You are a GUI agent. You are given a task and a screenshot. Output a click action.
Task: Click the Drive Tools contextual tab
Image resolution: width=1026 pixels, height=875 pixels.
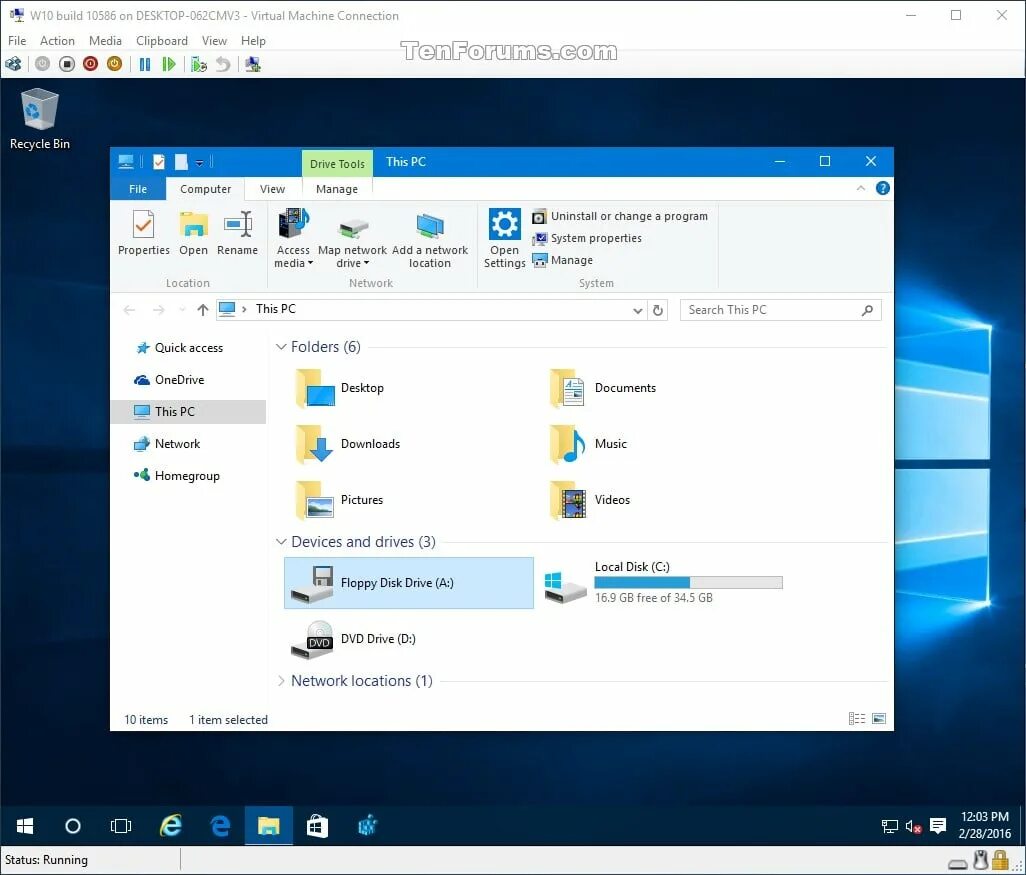(337, 164)
